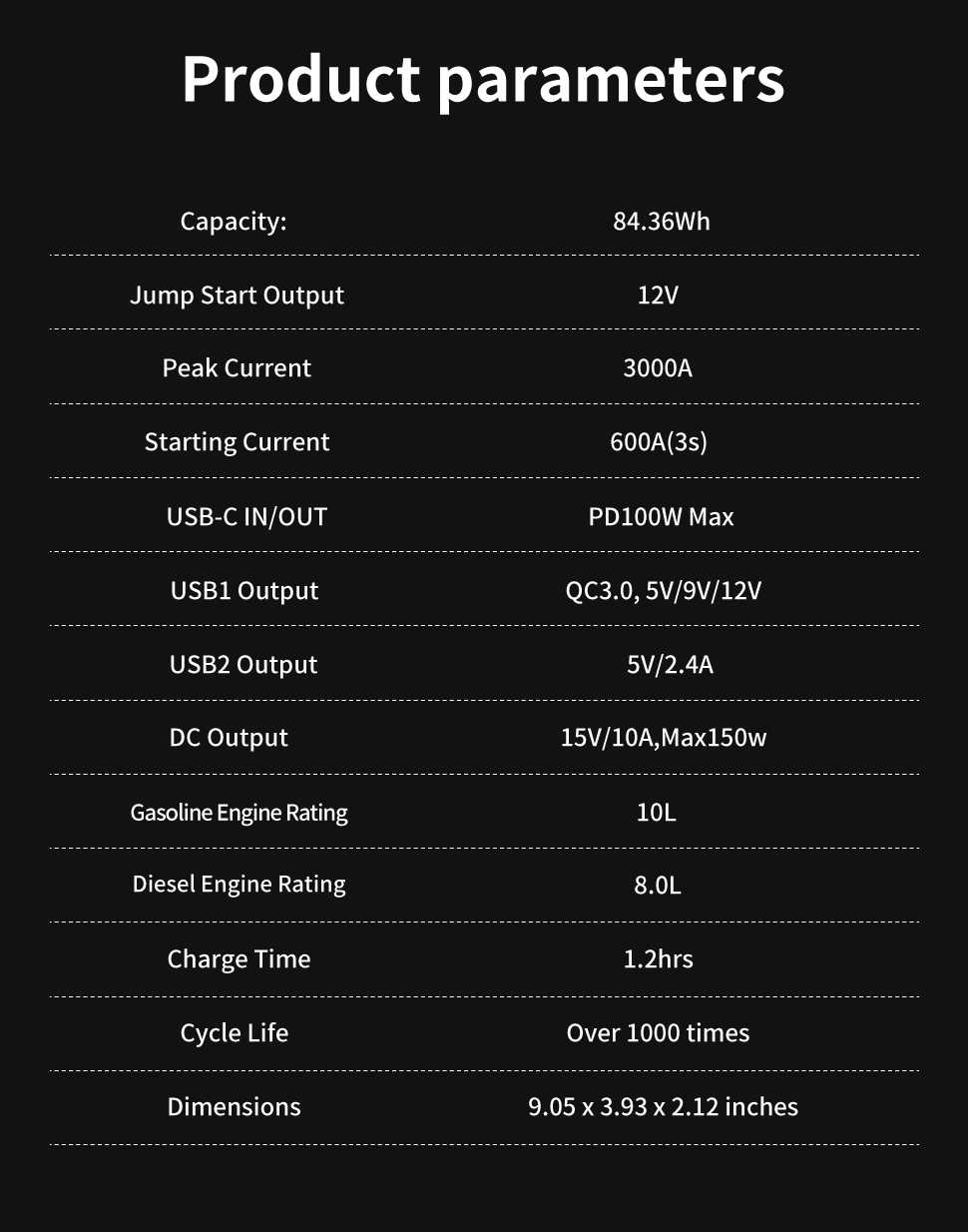
Task: Select the DC Output label
Action: [x=229, y=738]
